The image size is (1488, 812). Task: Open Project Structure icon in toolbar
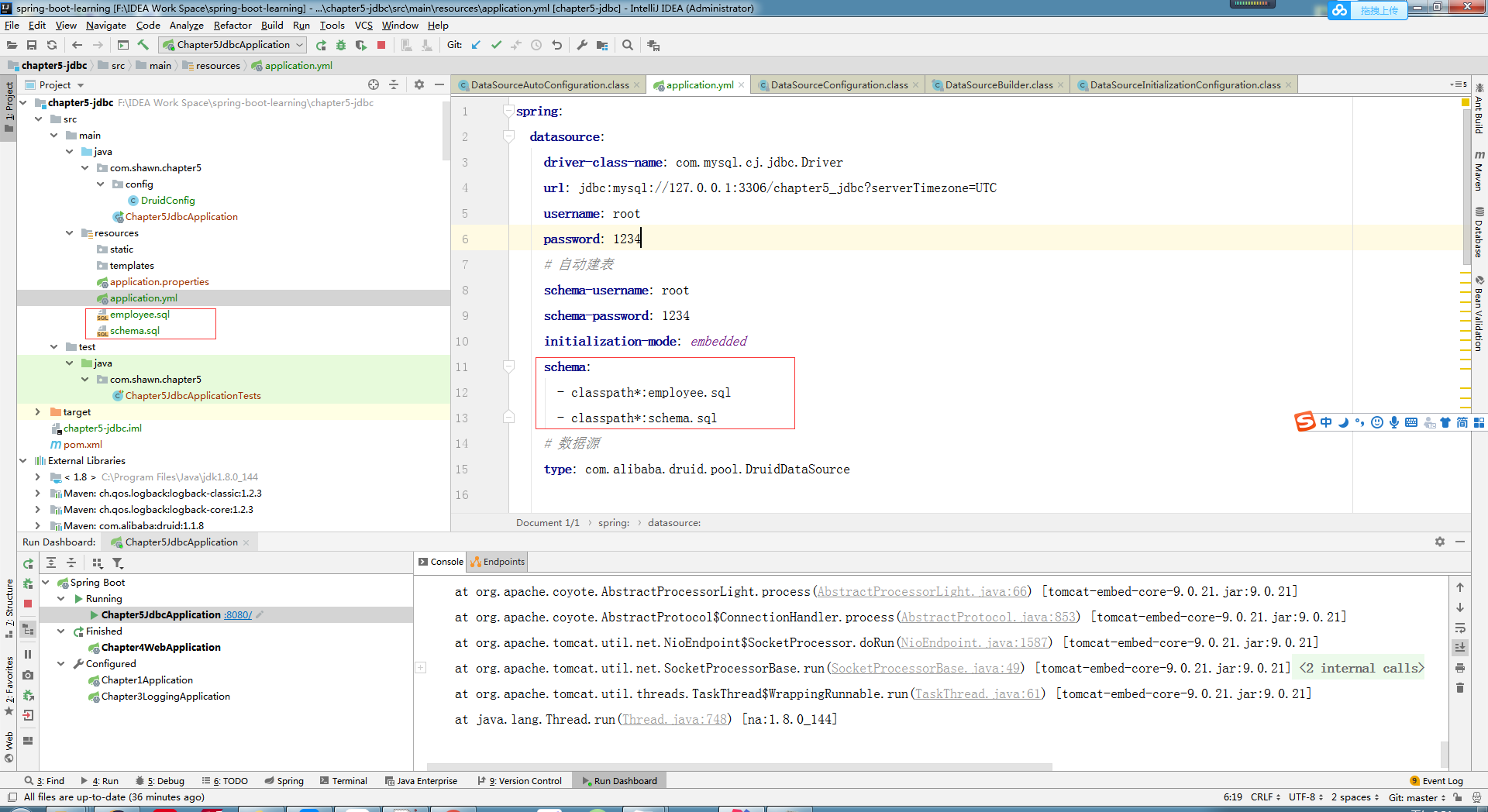pyautogui.click(x=602, y=45)
